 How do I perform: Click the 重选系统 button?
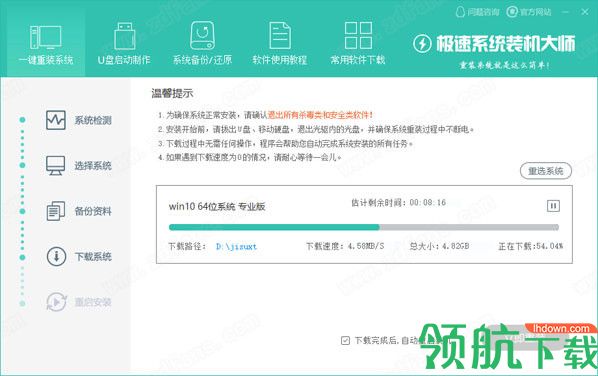click(546, 171)
